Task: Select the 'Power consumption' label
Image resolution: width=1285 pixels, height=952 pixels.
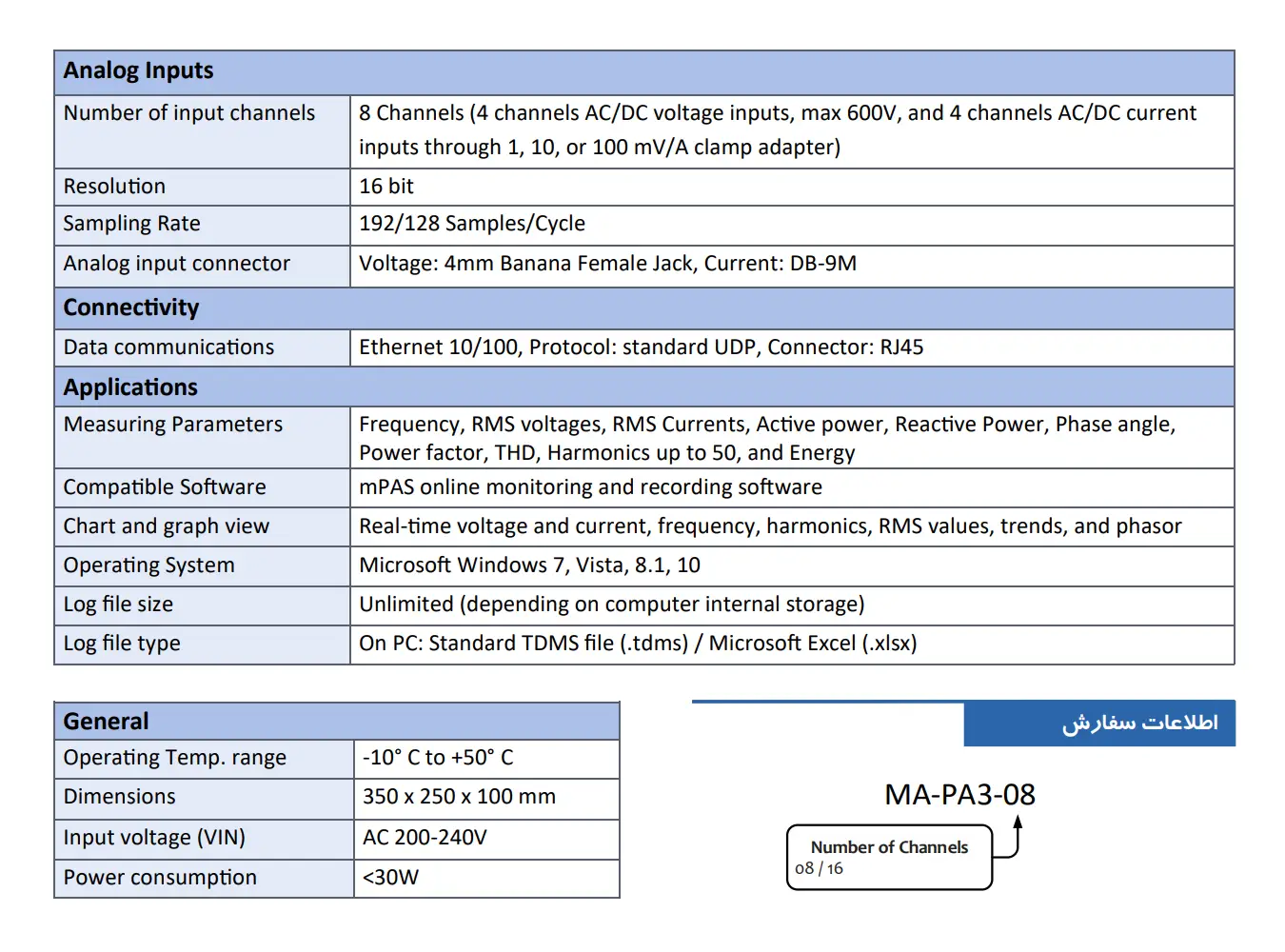Action: coord(160,878)
